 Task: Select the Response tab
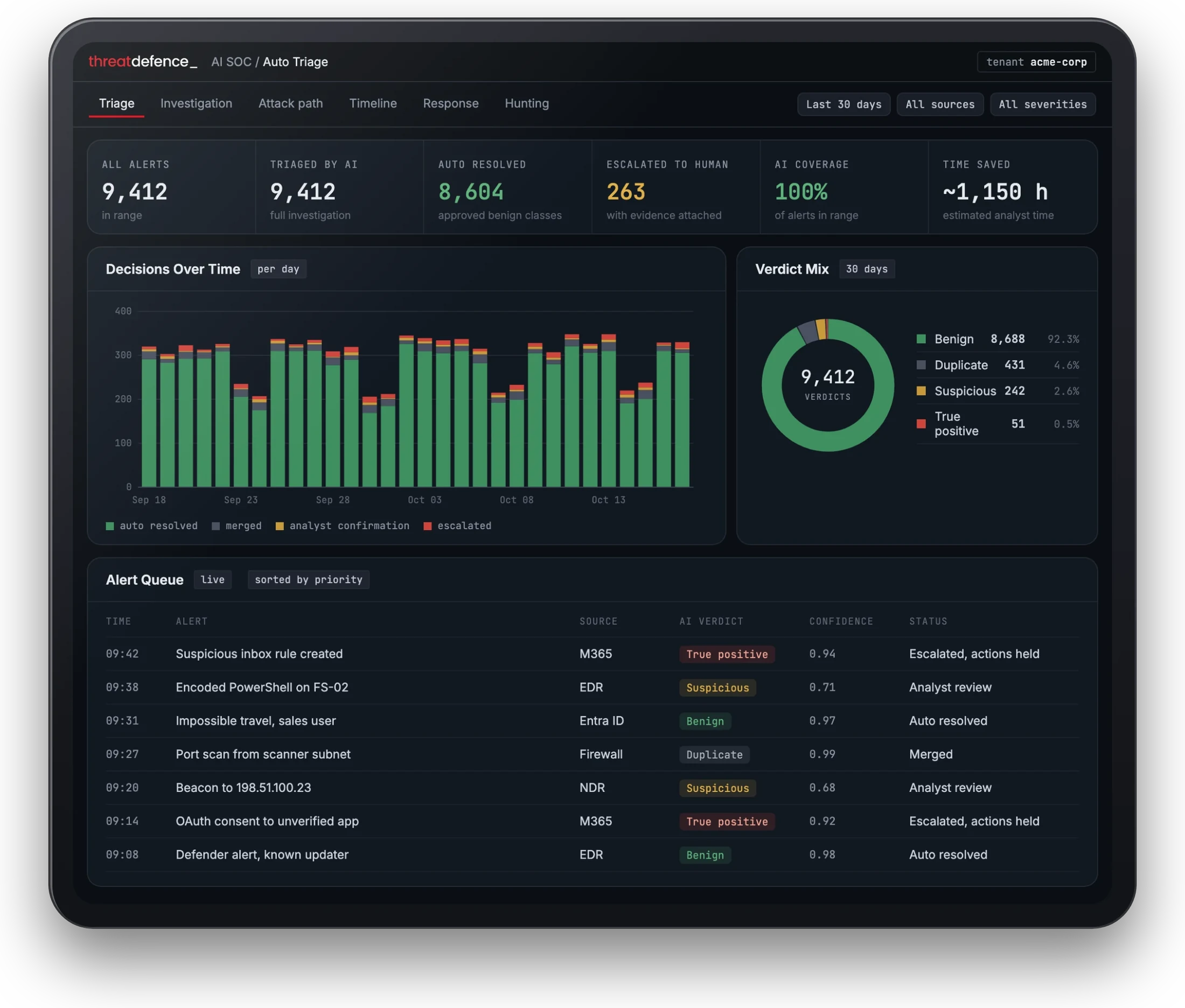(450, 103)
